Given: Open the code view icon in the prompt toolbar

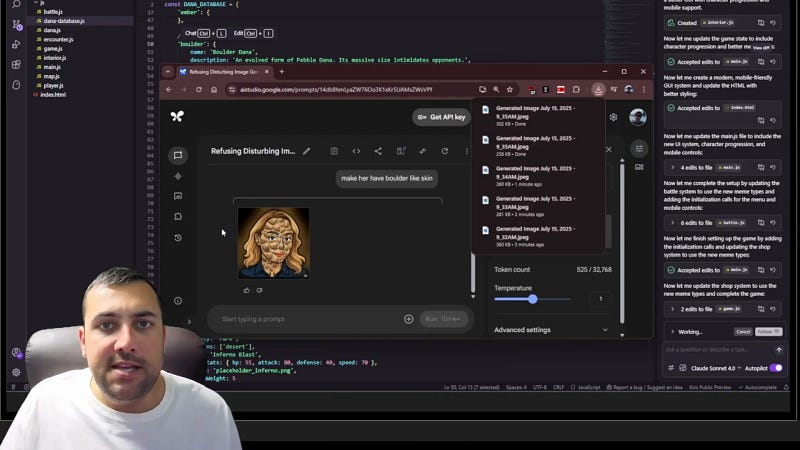Looking at the screenshot, I should tap(356, 151).
